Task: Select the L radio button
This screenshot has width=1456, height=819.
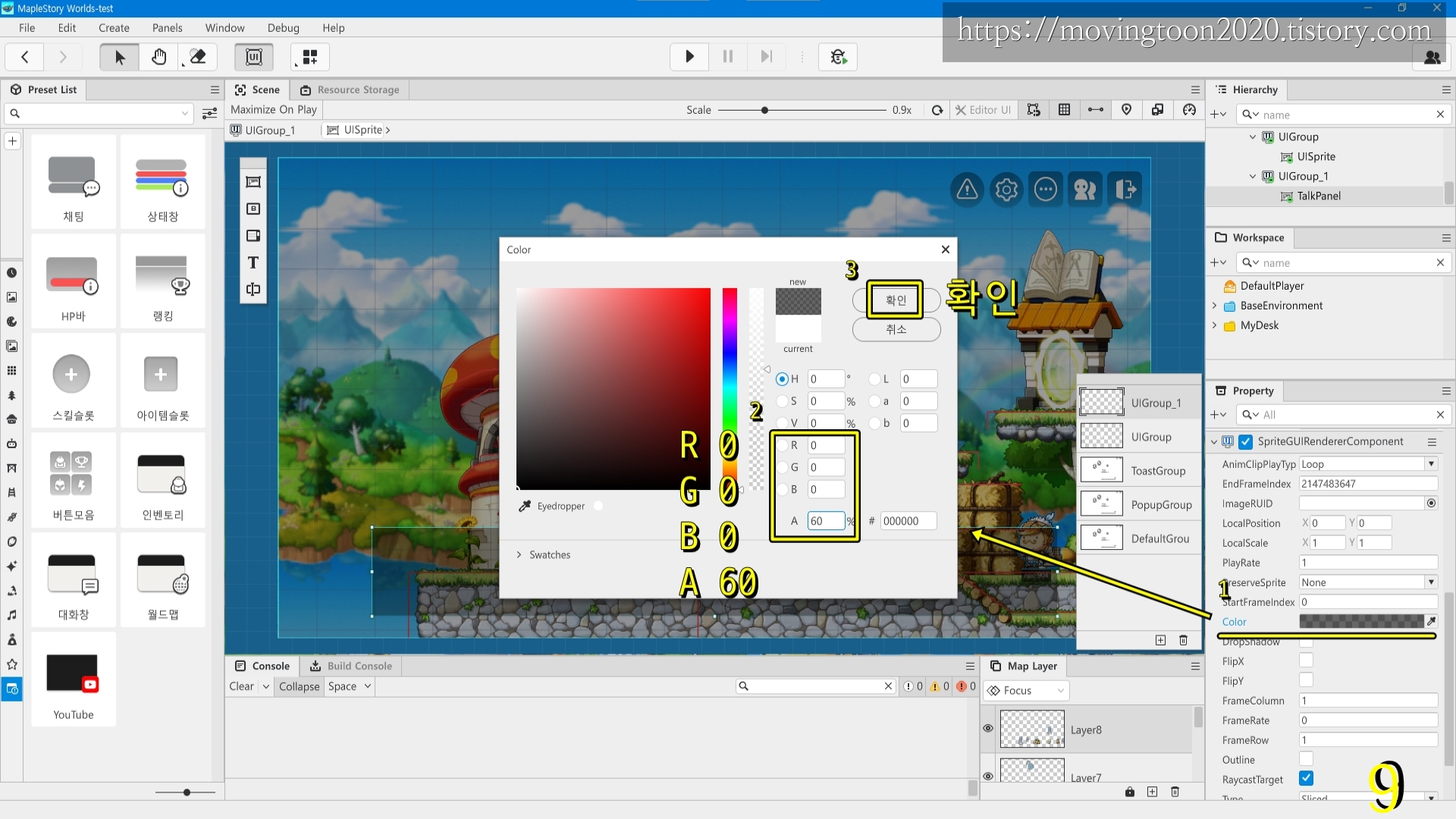Action: (x=874, y=379)
